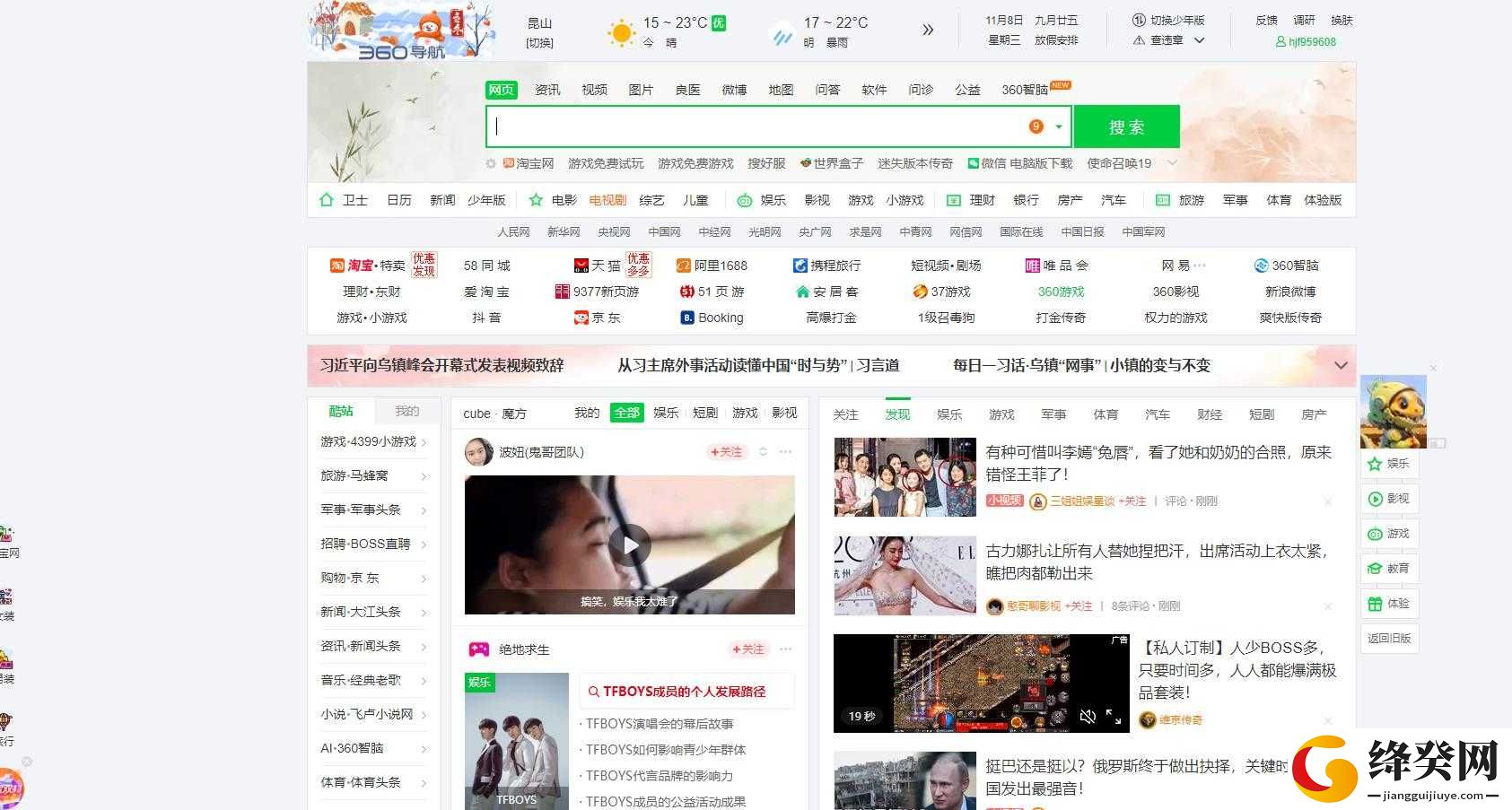
Task: Open 唯品会 site link
Action: pos(1056,266)
